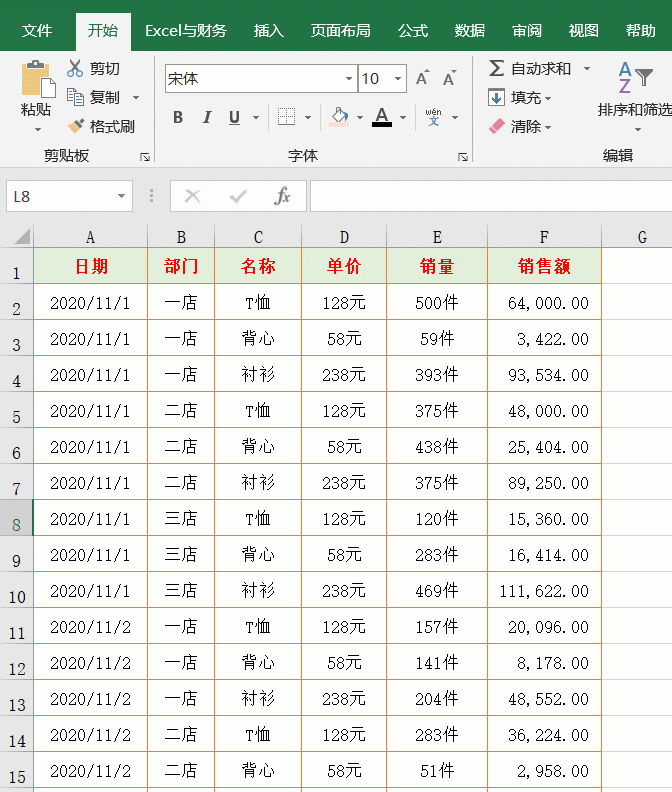672x792 pixels.
Task: Open the Name Box dropdown arrow
Action: [x=122, y=197]
